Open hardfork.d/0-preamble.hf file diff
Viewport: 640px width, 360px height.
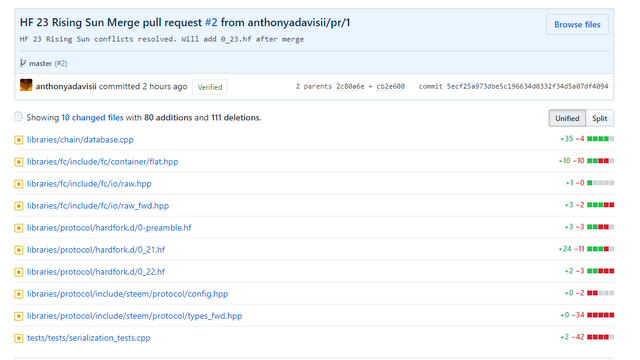pos(109,228)
